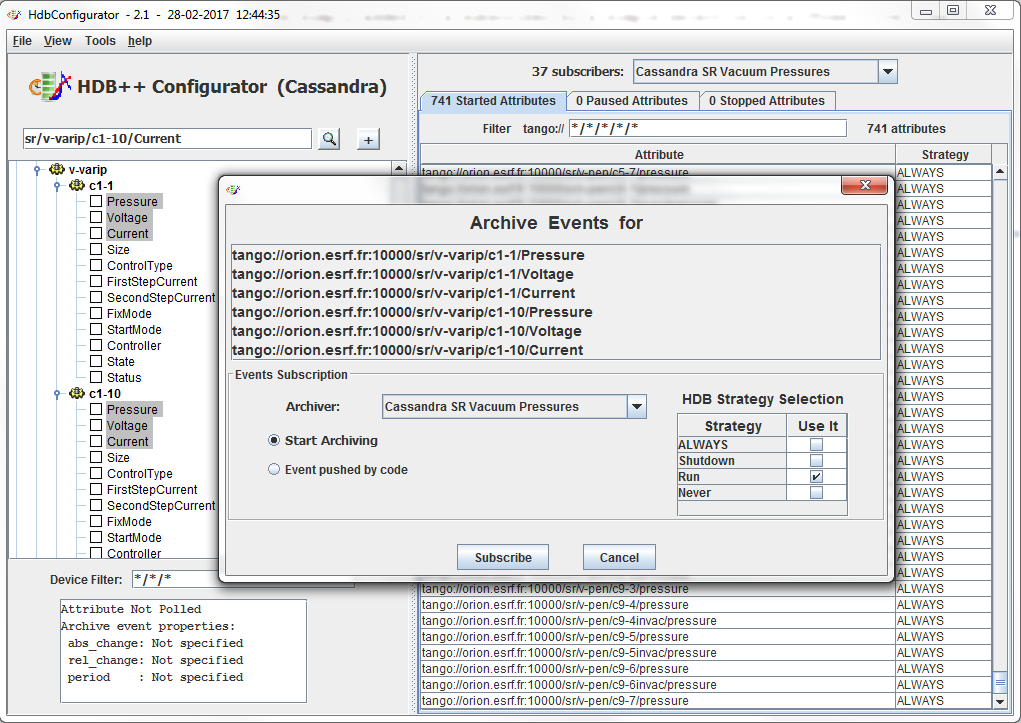The width and height of the screenshot is (1021, 723).
Task: Check the ALWAYS strategy Use It box
Action: click(817, 445)
